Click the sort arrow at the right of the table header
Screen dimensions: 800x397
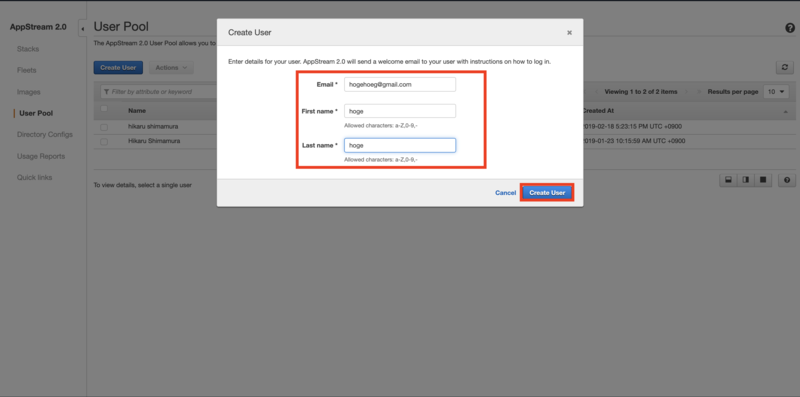(785, 111)
